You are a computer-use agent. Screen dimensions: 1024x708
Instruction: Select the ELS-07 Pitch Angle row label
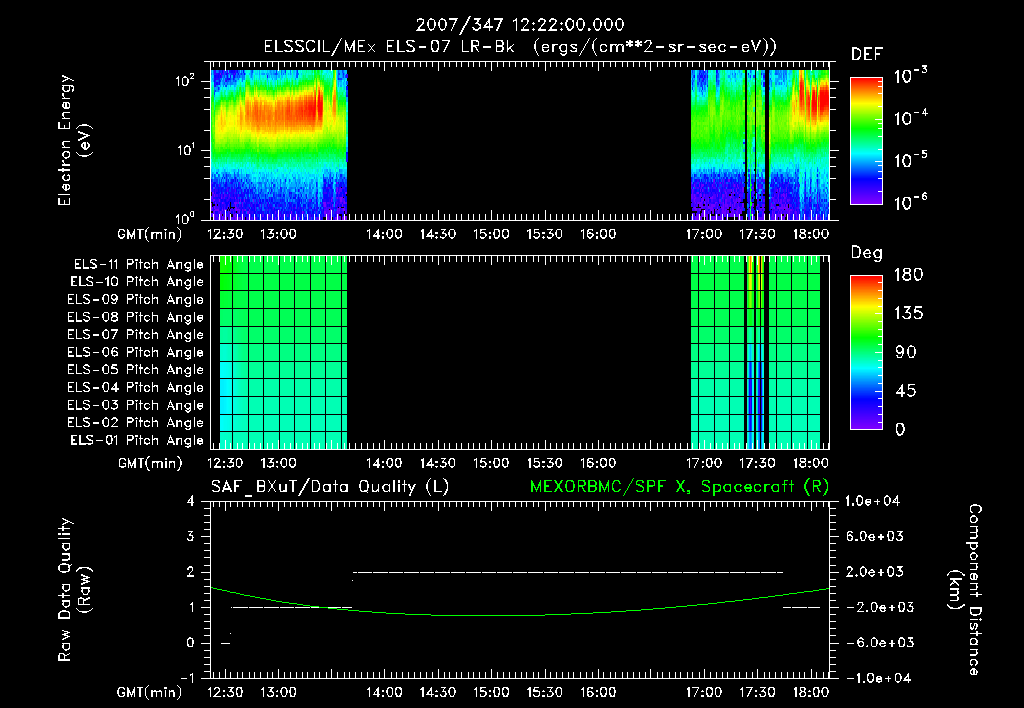pos(136,334)
